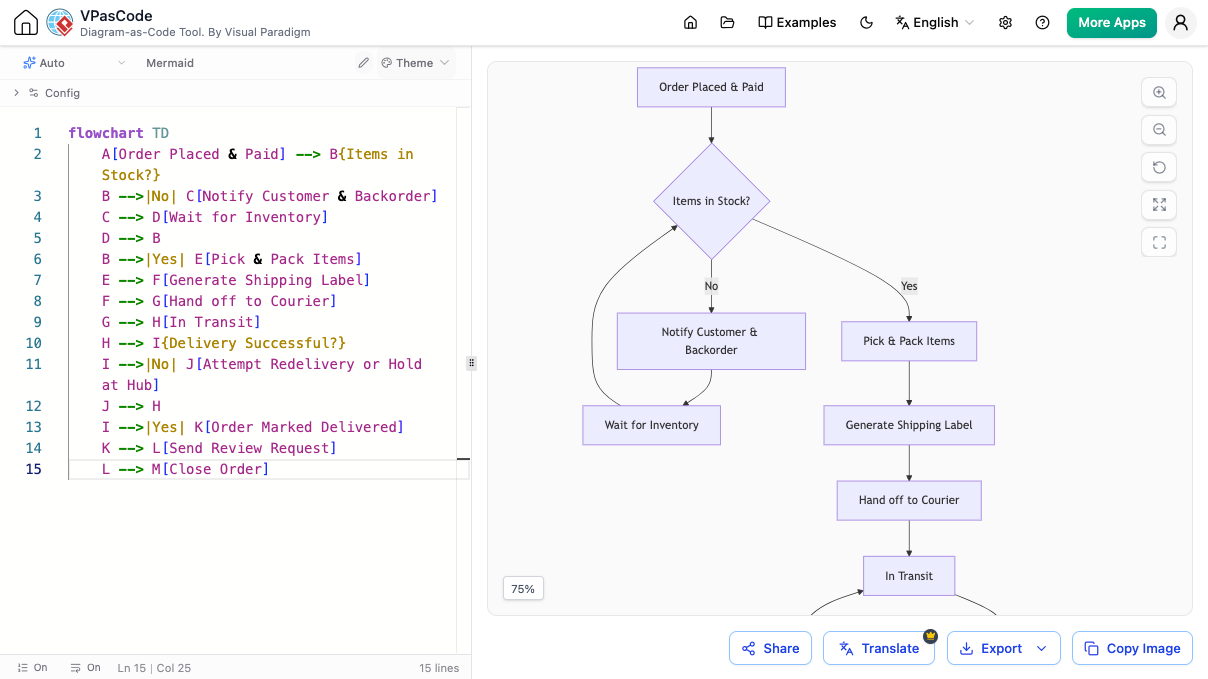Click the 'flowchart TD' code line
Viewport: 1208px width, 679px height.
(119, 133)
